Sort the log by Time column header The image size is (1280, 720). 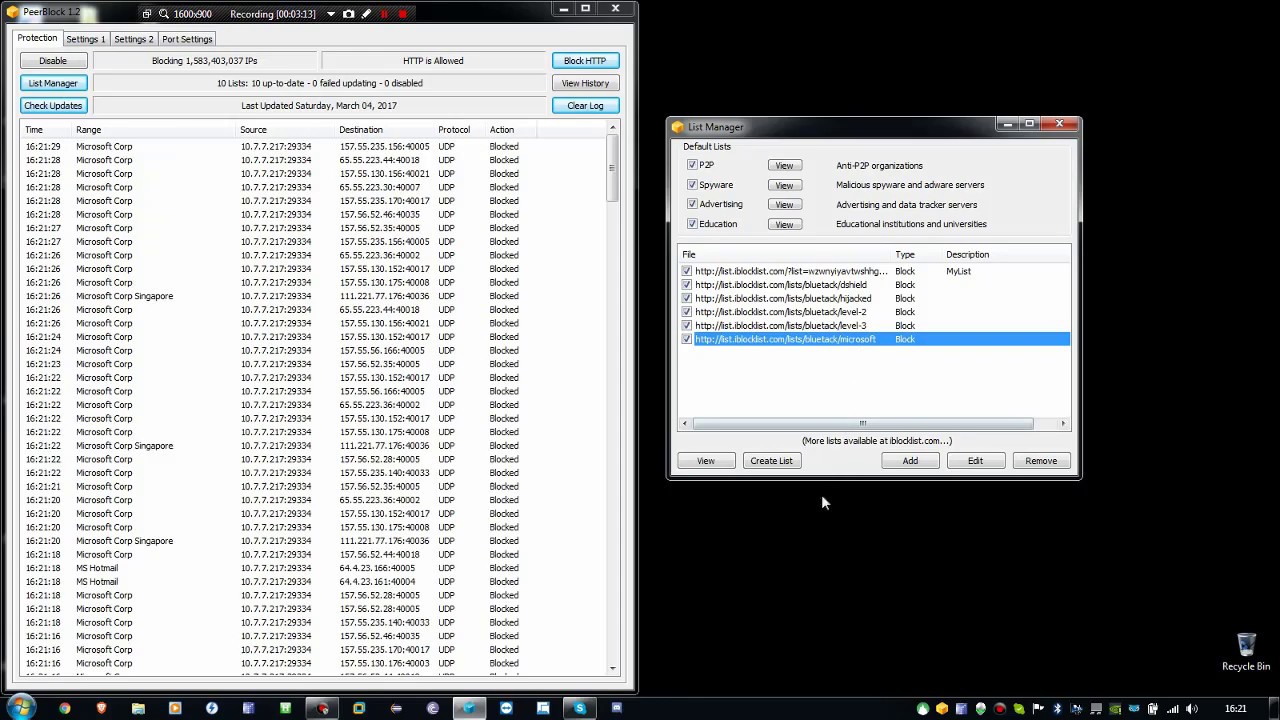[45, 130]
